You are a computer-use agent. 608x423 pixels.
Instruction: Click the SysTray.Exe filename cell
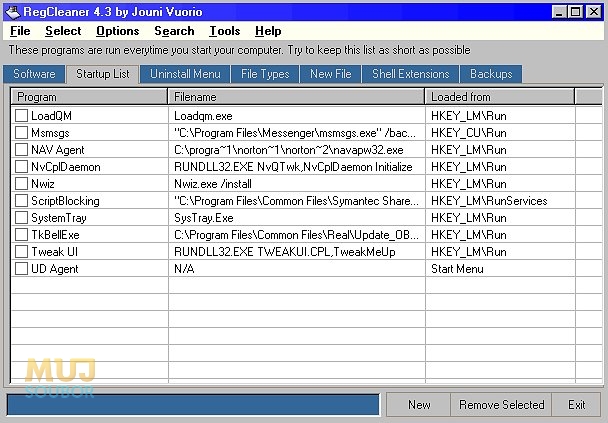(x=297, y=218)
